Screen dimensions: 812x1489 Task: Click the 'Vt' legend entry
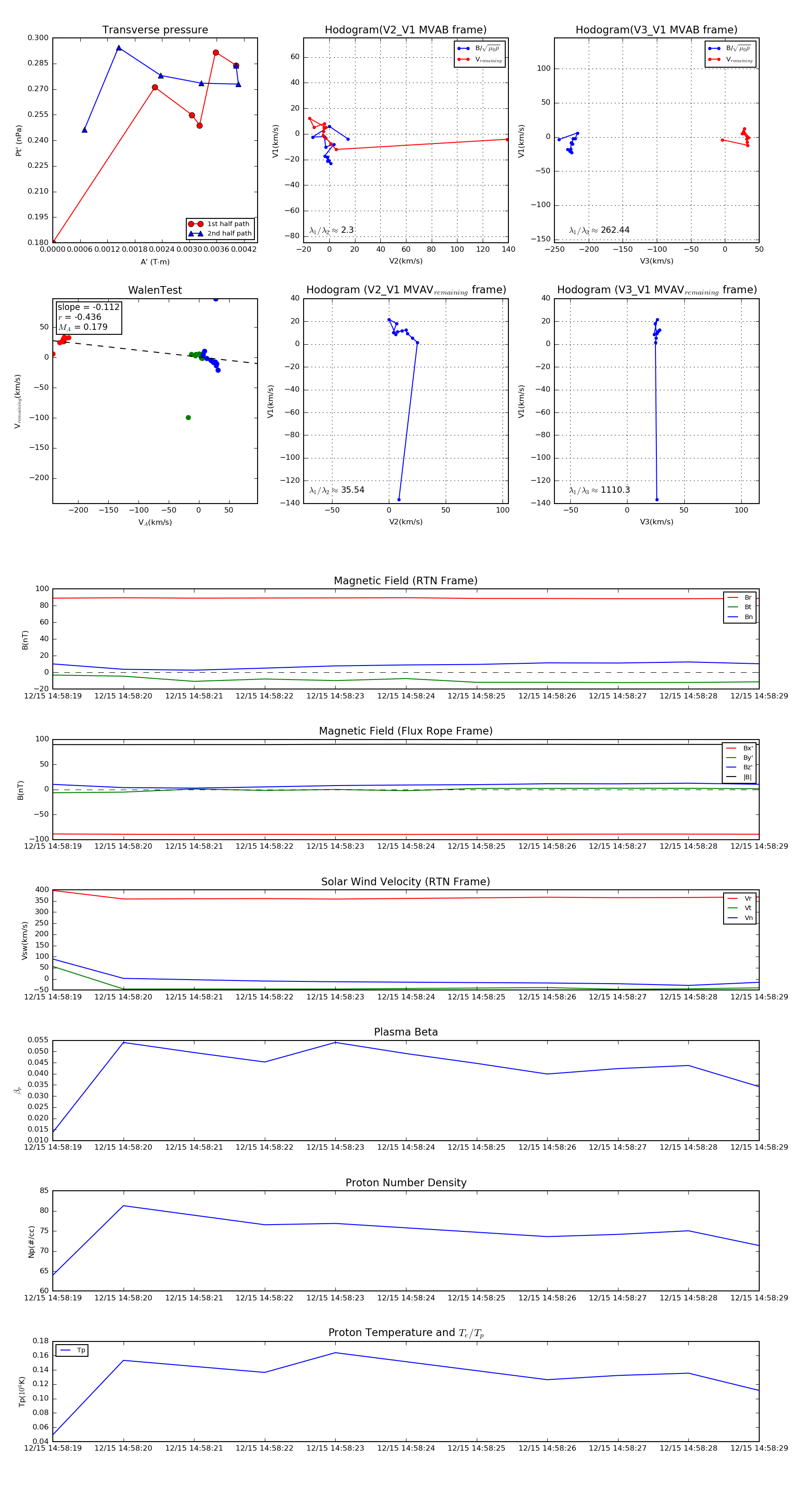(x=740, y=908)
